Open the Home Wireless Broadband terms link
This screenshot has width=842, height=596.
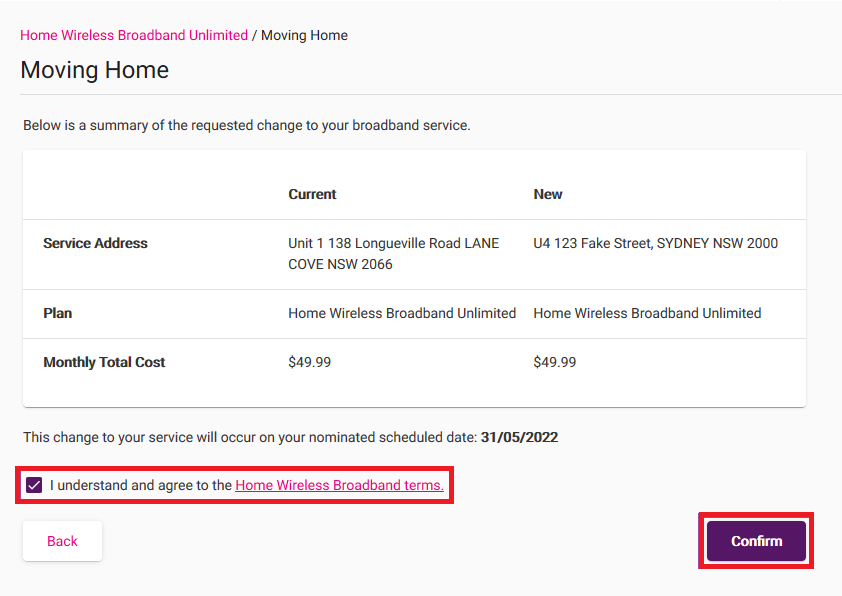pyautogui.click(x=340, y=485)
